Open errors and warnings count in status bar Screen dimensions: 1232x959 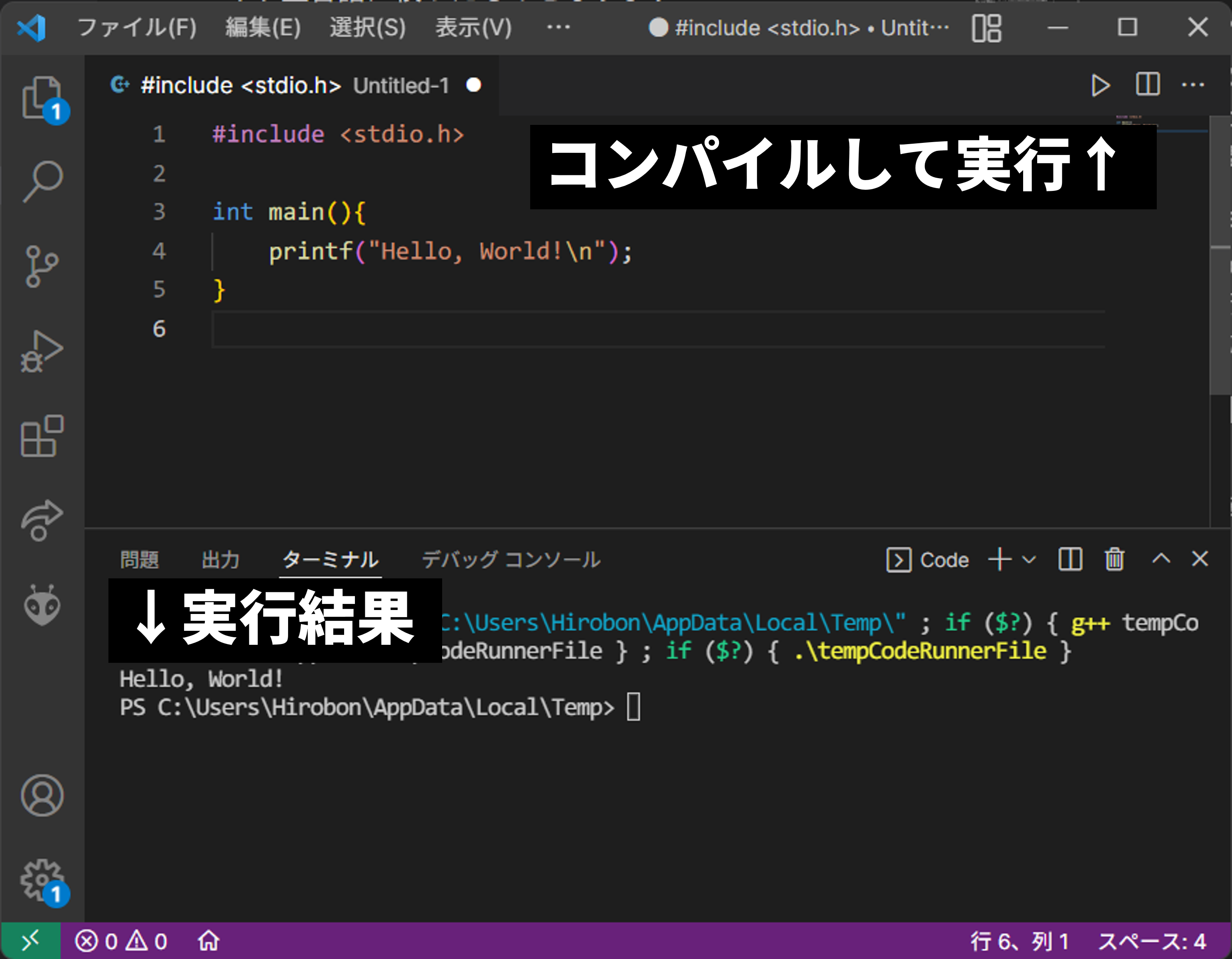click(x=121, y=941)
